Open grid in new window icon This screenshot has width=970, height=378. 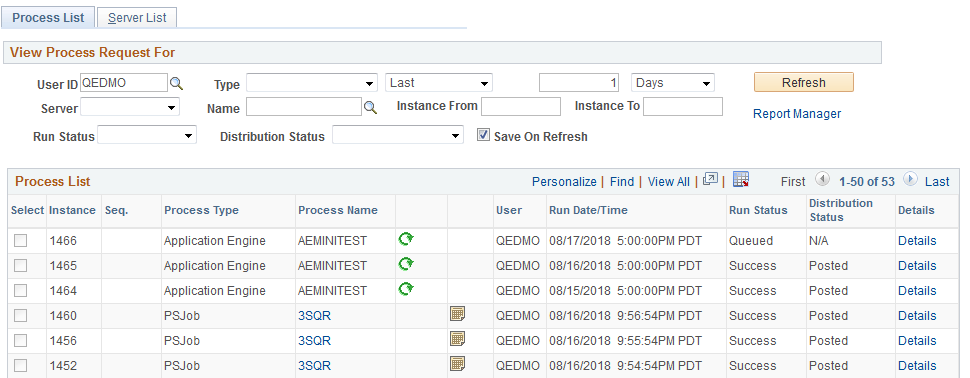[711, 180]
